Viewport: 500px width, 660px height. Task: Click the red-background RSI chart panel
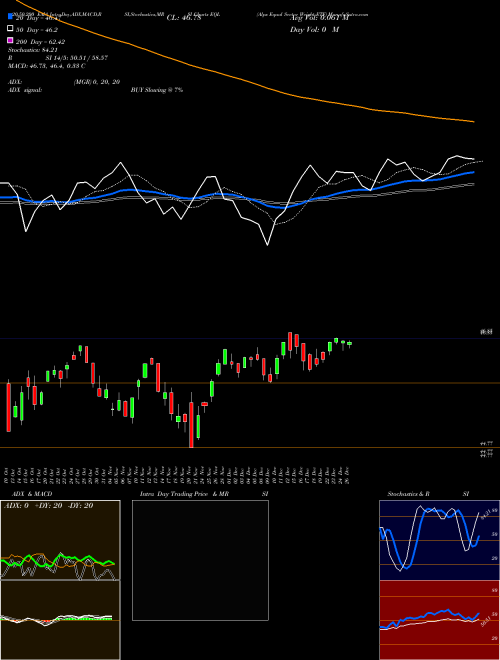[439, 620]
